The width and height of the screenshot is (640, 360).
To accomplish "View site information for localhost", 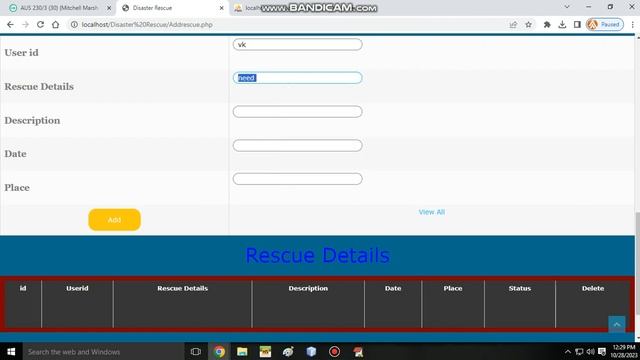I will pyautogui.click(x=74, y=24).
